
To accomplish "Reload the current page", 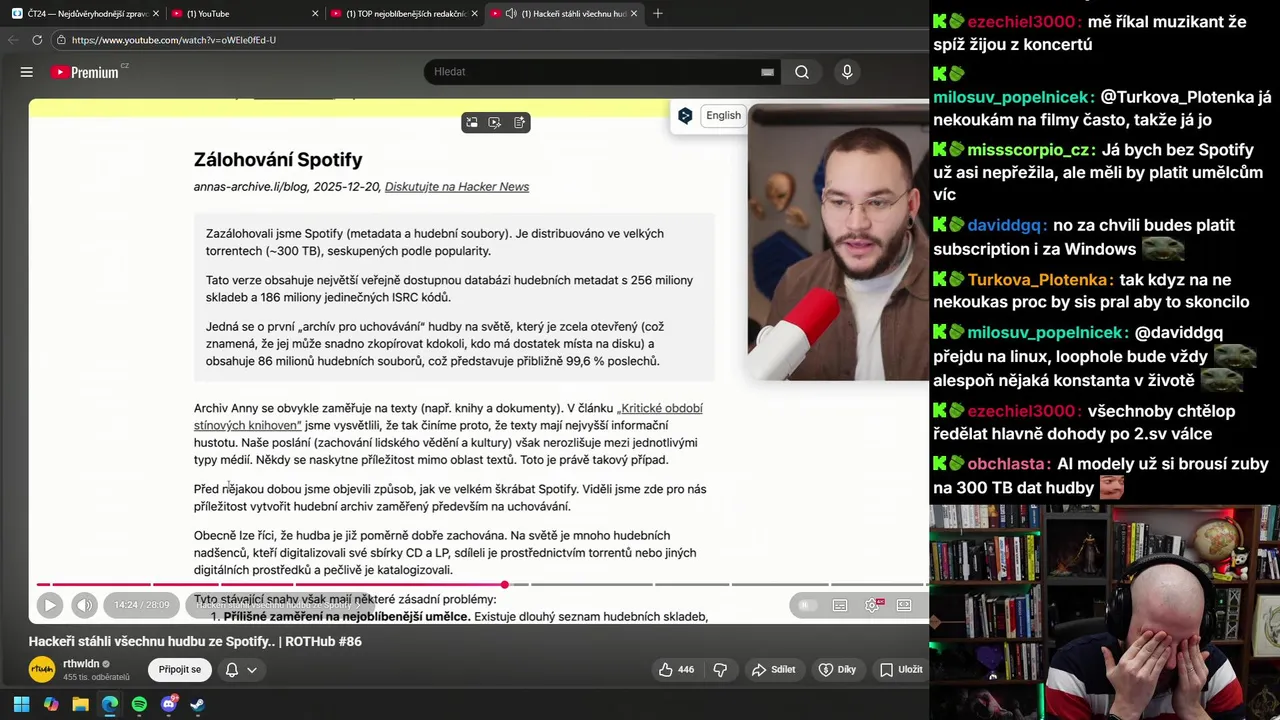I will click(37, 40).
